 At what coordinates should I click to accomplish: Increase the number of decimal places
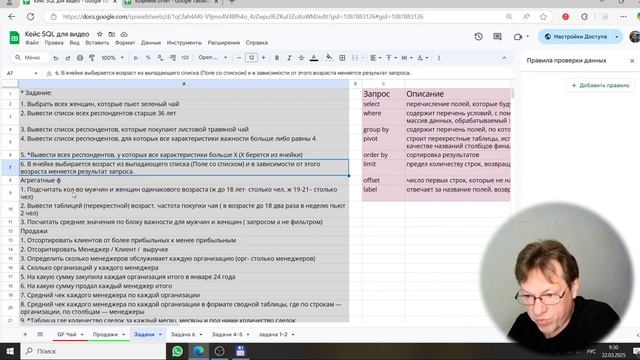[173, 58]
